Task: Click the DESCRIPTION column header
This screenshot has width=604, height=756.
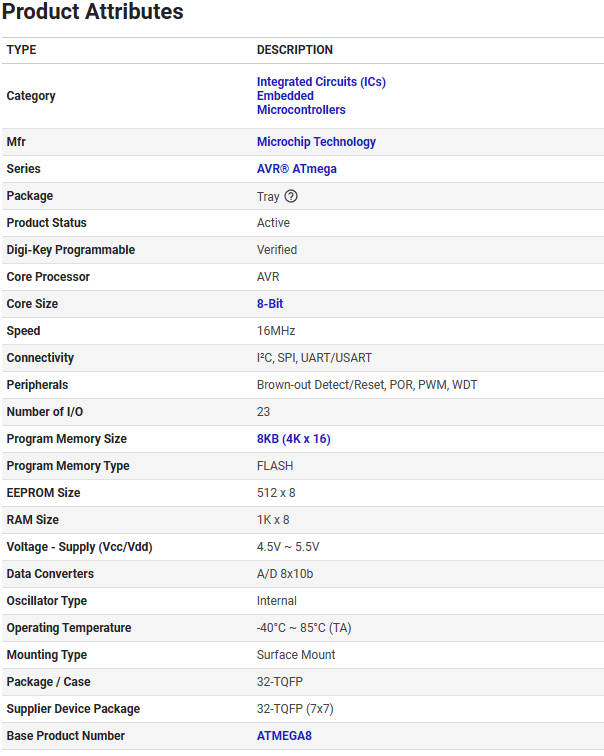Action: click(295, 50)
